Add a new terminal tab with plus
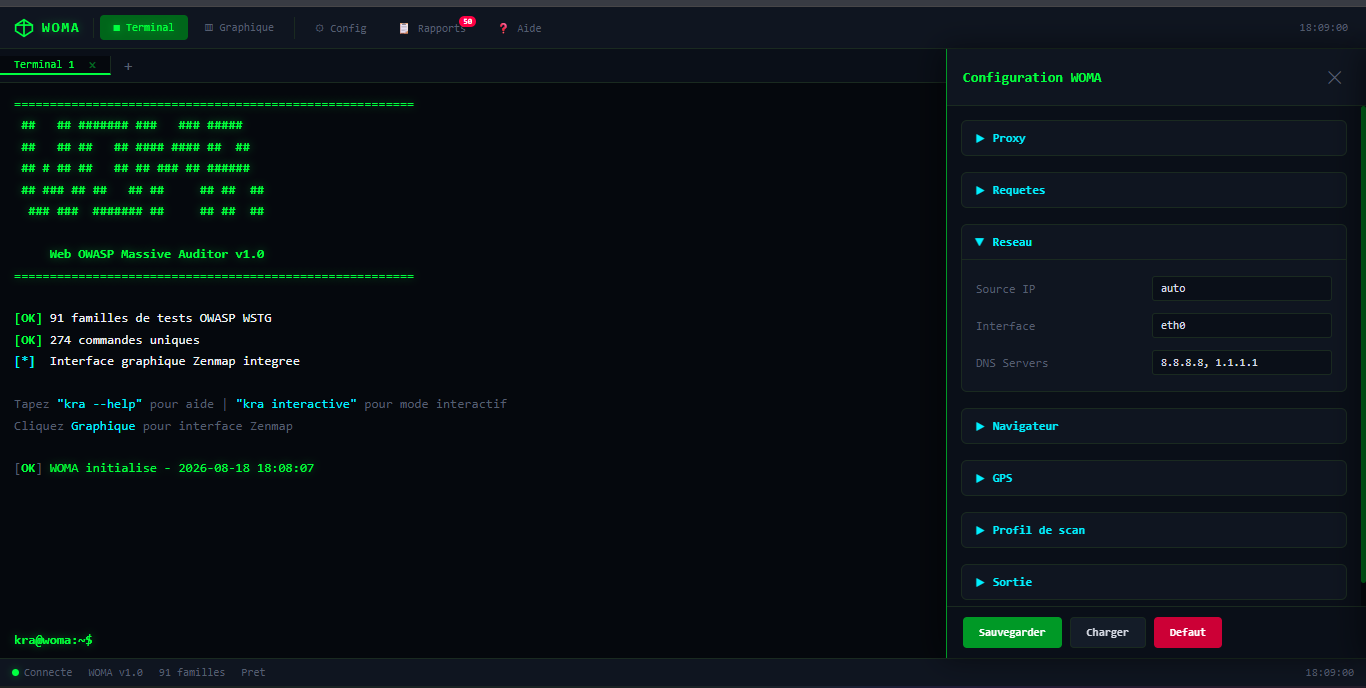The width and height of the screenshot is (1366, 688). click(128, 66)
